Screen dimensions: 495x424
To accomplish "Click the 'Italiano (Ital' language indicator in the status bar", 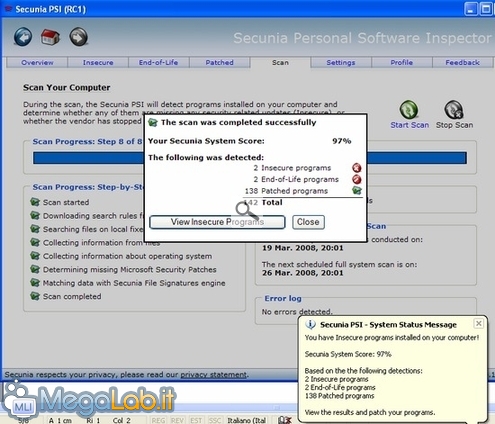I will click(247, 420).
